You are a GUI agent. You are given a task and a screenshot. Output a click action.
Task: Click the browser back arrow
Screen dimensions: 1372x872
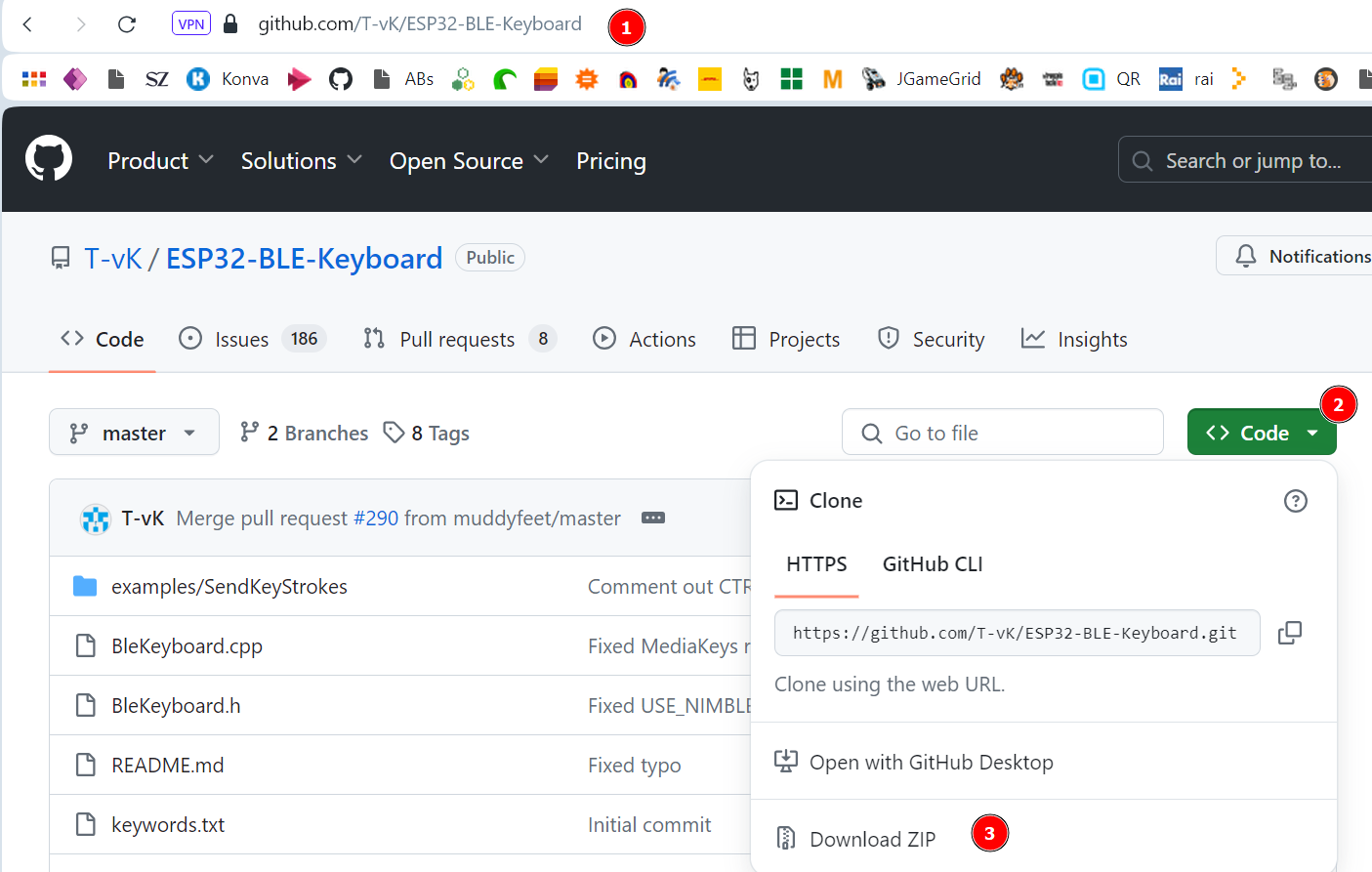pyautogui.click(x=27, y=24)
